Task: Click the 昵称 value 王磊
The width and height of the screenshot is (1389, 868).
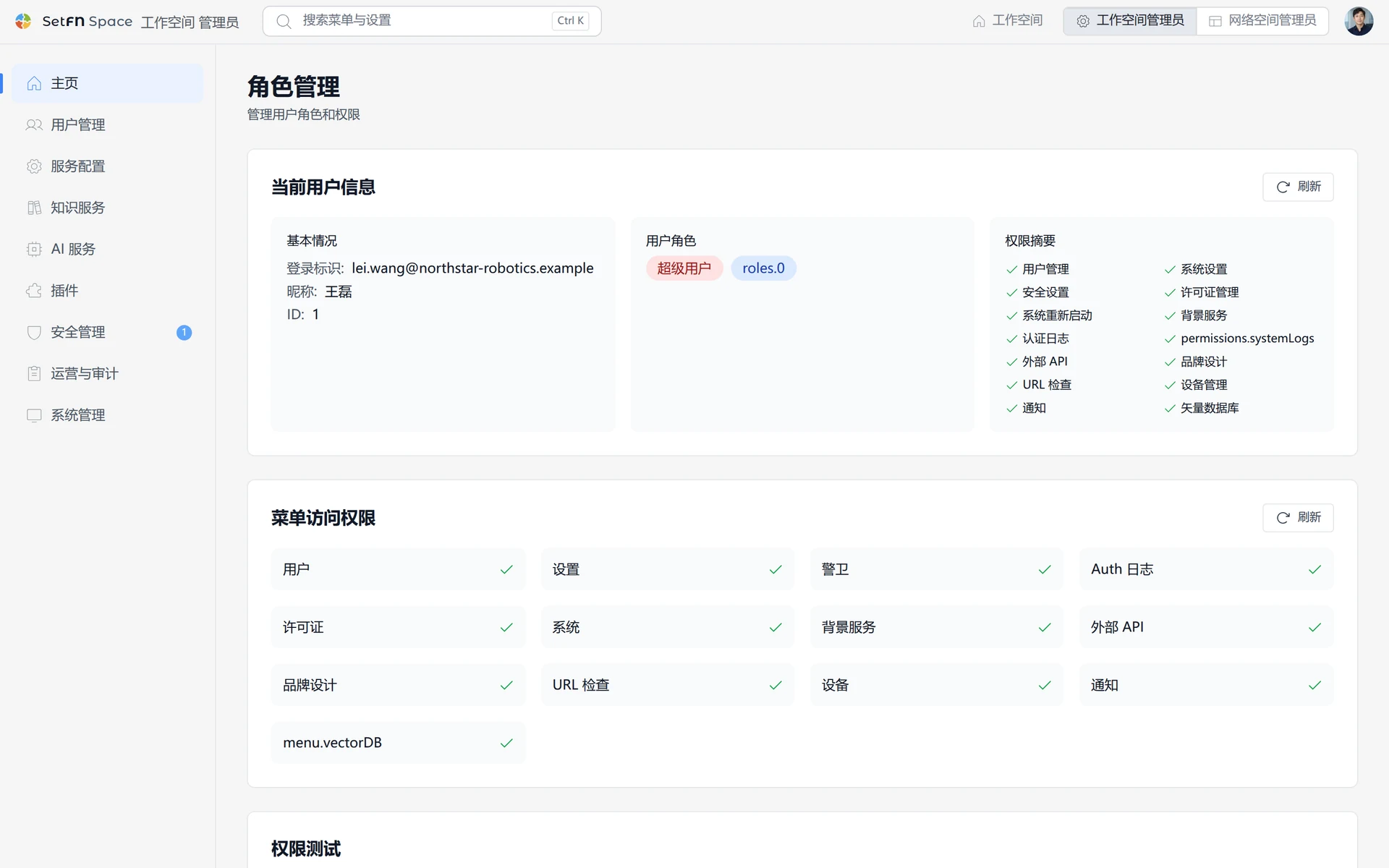Action: coord(338,292)
